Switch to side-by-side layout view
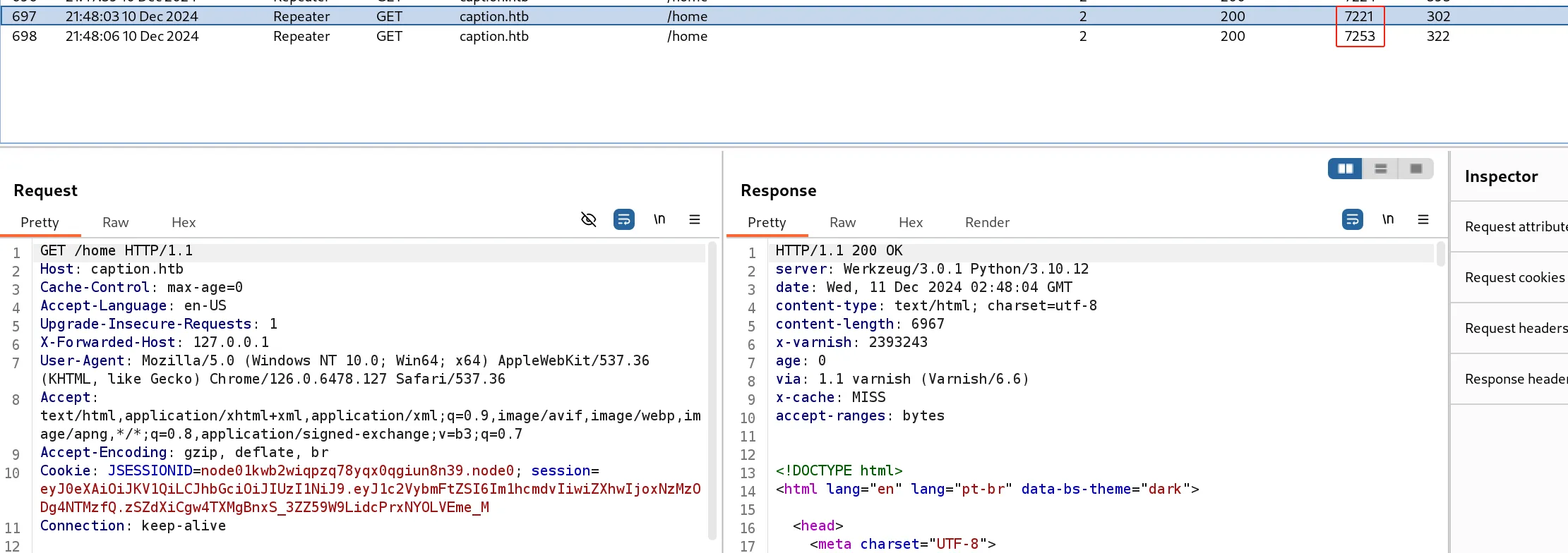The width and height of the screenshot is (1568, 553). (1346, 169)
